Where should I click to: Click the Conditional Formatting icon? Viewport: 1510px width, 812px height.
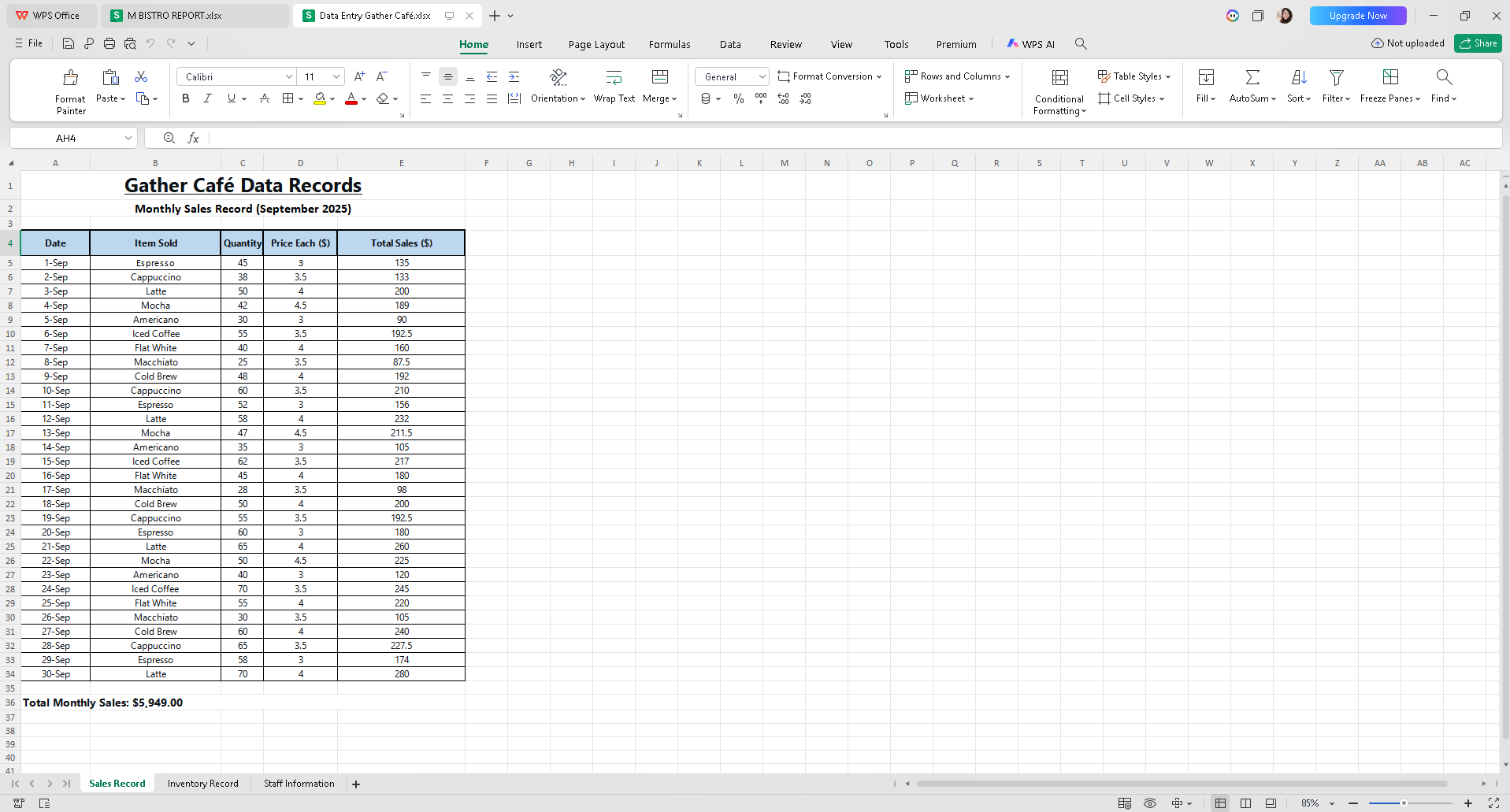(1060, 77)
